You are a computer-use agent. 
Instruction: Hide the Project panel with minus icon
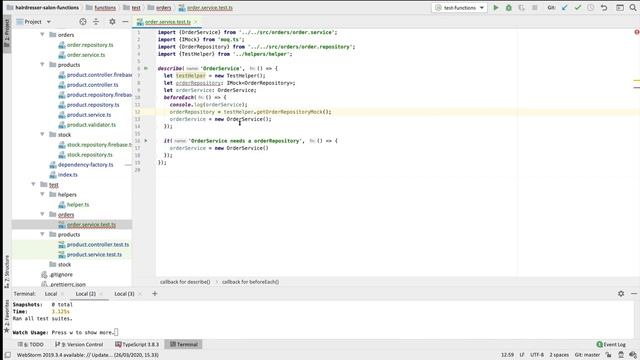coord(125,22)
